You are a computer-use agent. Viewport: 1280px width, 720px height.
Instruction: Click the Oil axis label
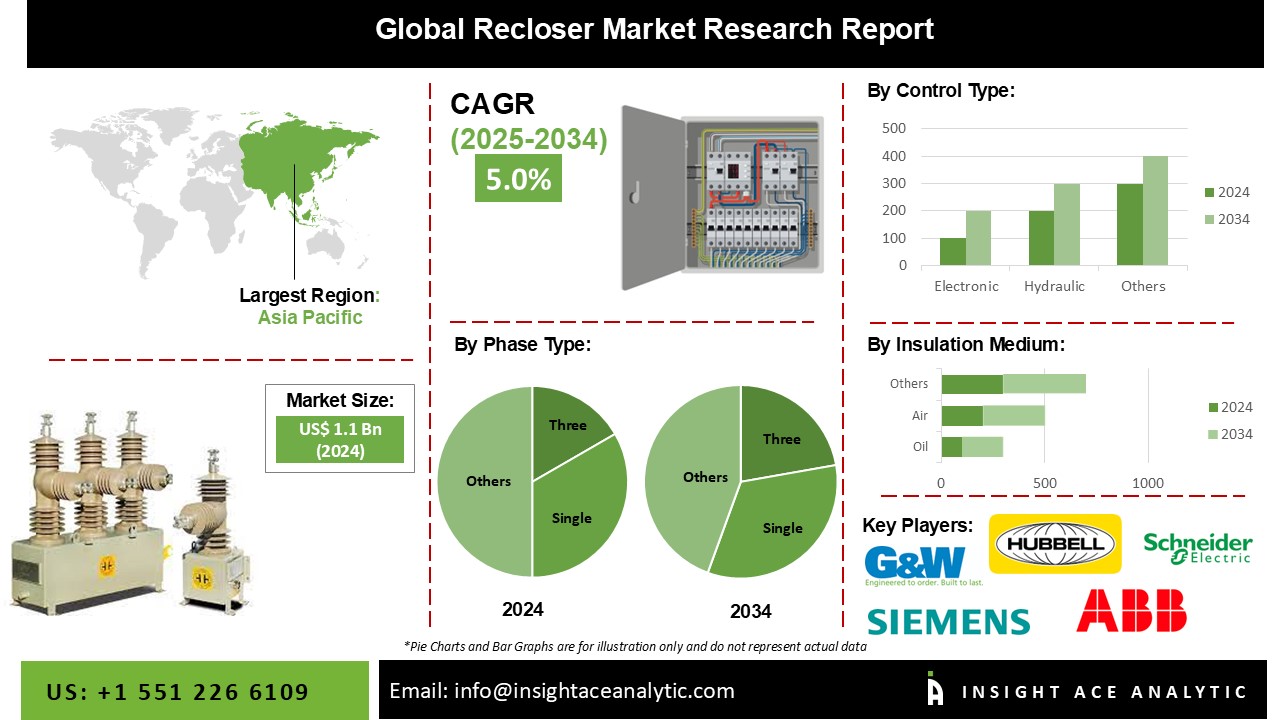(x=920, y=446)
